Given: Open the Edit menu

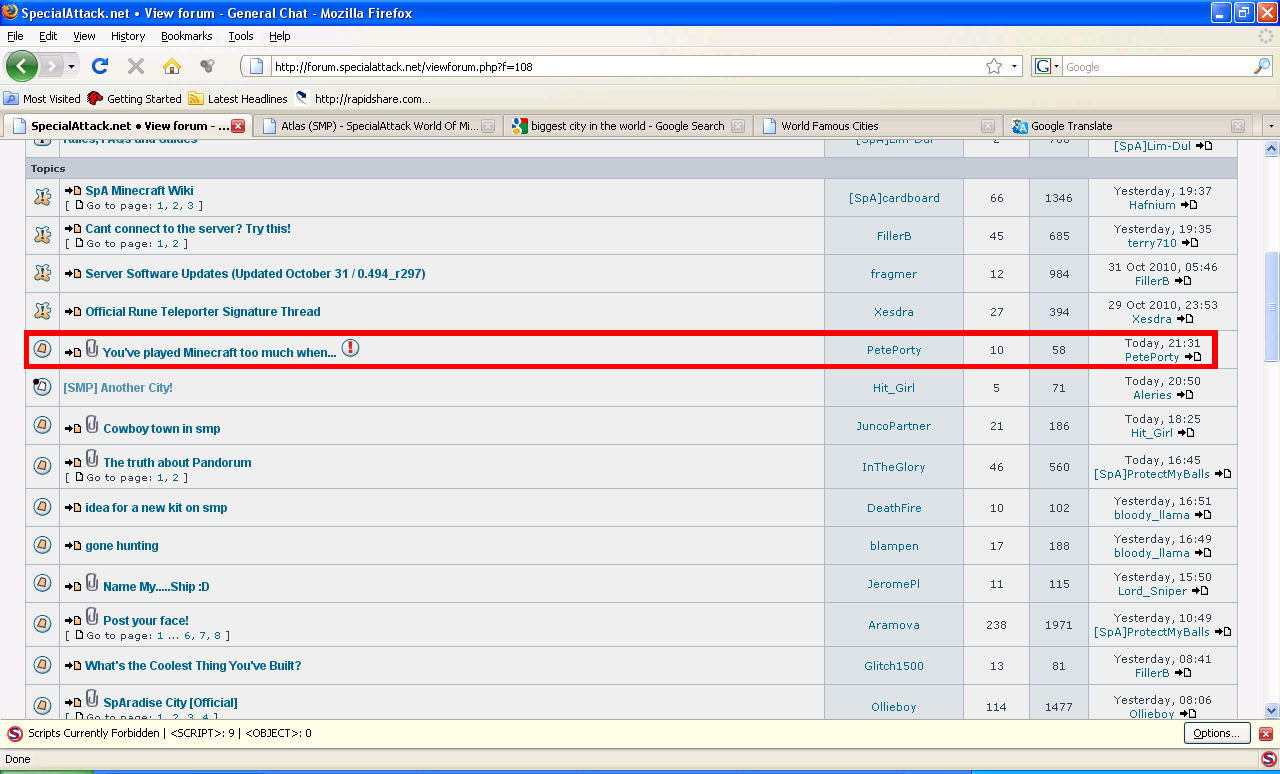Looking at the screenshot, I should click(x=48, y=36).
